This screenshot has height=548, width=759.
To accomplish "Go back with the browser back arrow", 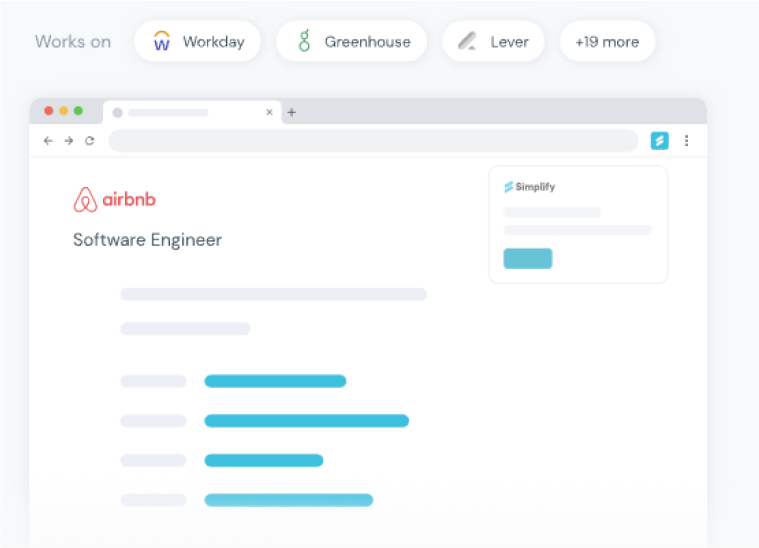I will [48, 141].
